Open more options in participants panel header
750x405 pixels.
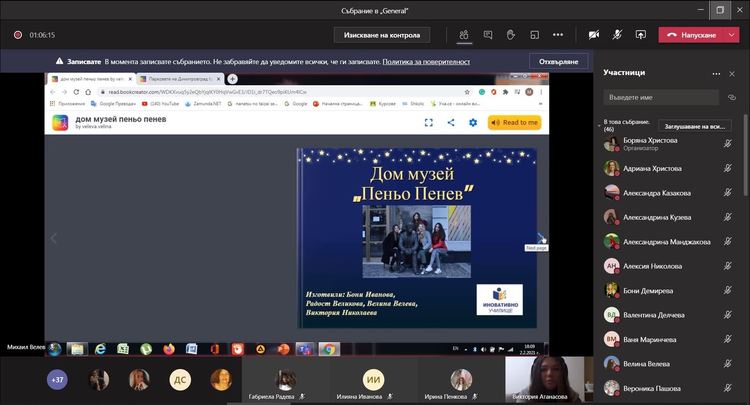[716, 73]
